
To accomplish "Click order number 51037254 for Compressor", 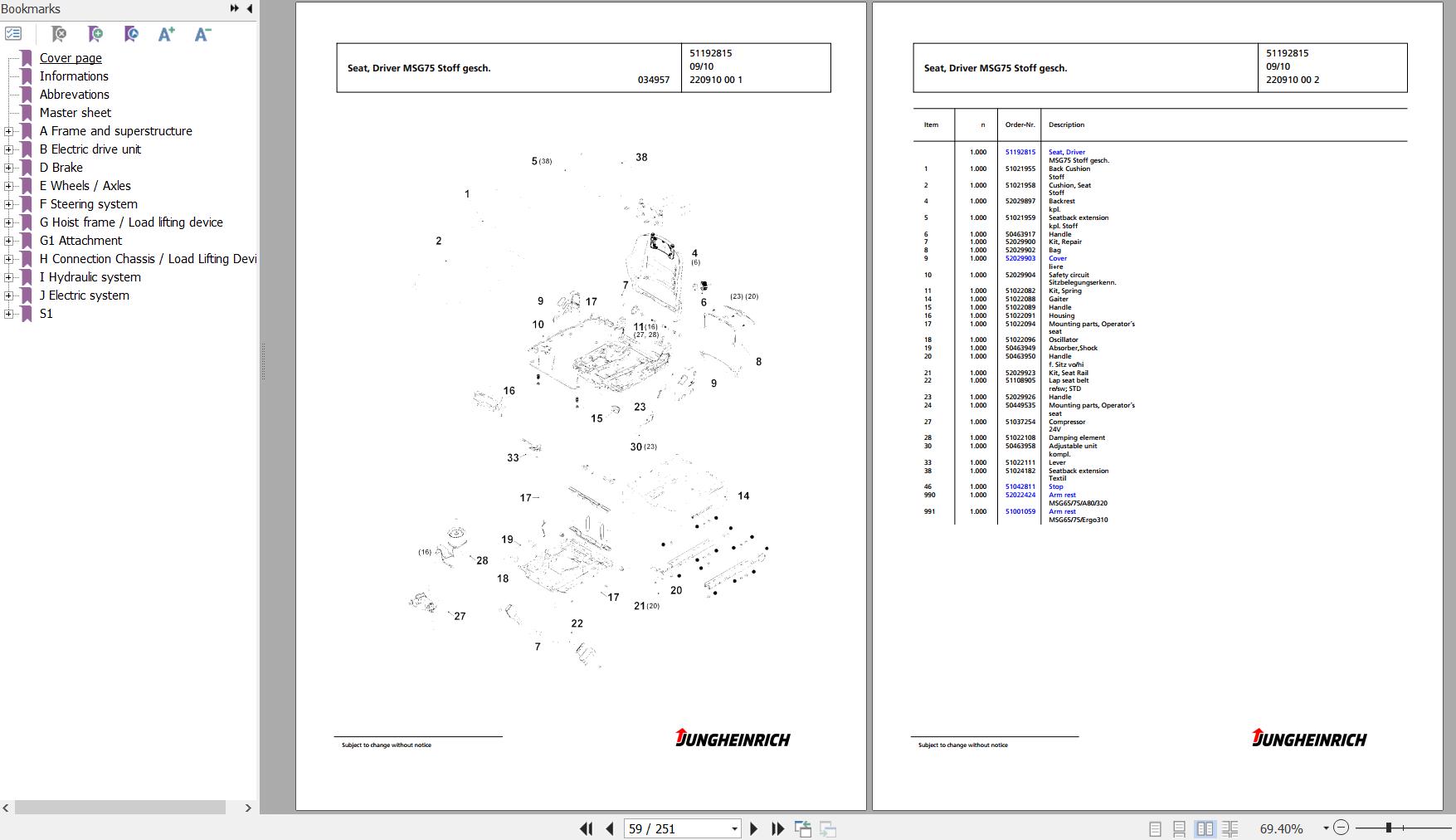I will [1020, 422].
